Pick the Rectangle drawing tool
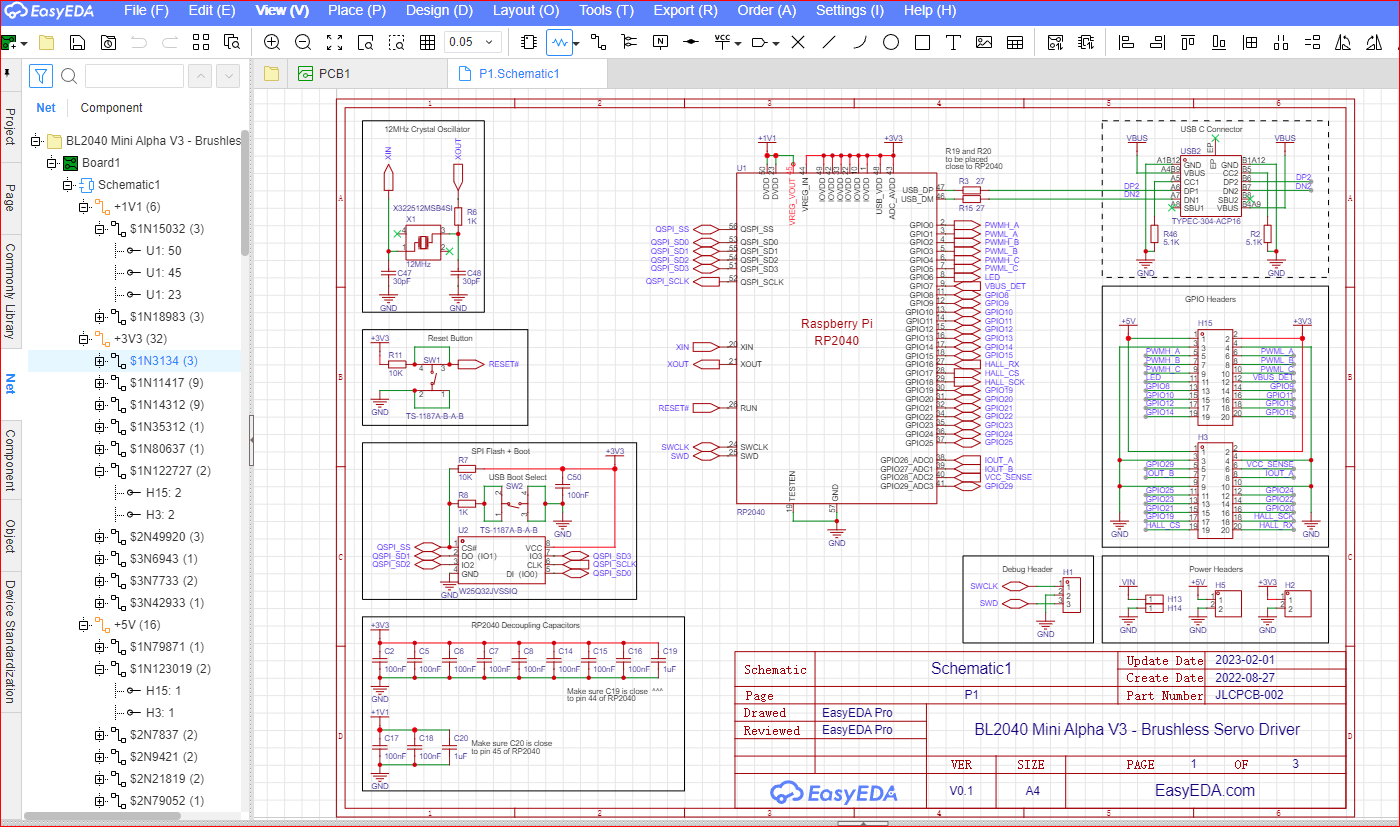The height and width of the screenshot is (827, 1400). (x=922, y=42)
